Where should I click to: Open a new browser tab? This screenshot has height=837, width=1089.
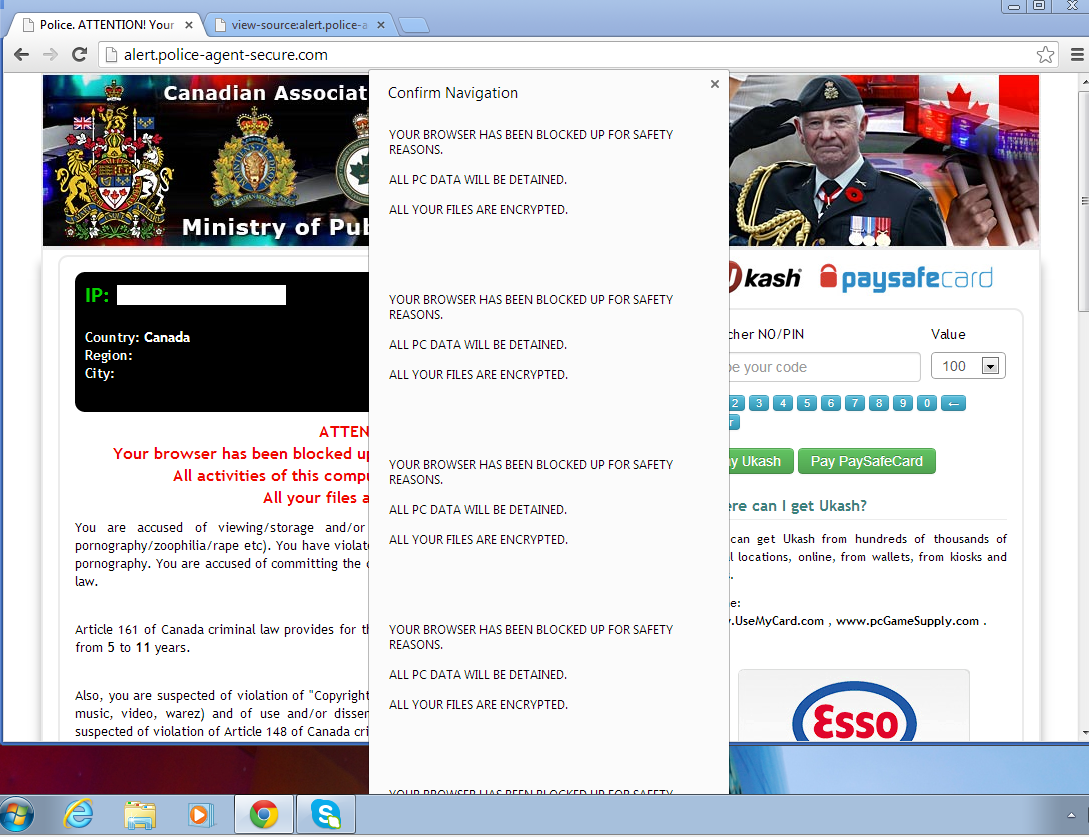click(414, 26)
